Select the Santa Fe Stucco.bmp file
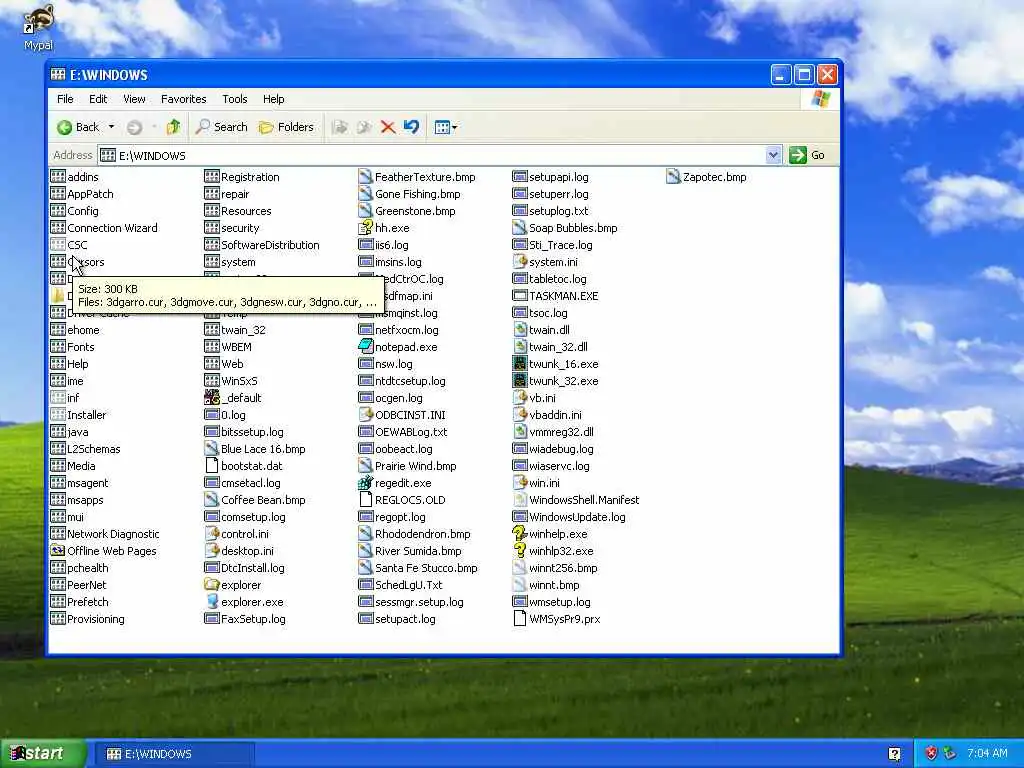Viewport: 1024px width, 768px height. pyautogui.click(x=418, y=568)
